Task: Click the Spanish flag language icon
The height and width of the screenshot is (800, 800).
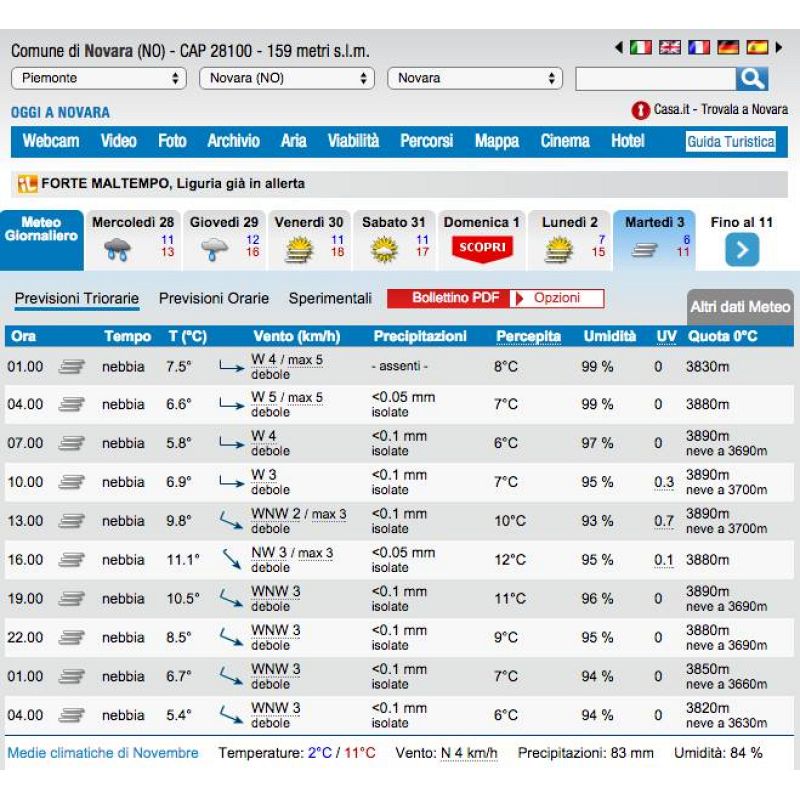Action: pyautogui.click(x=757, y=47)
